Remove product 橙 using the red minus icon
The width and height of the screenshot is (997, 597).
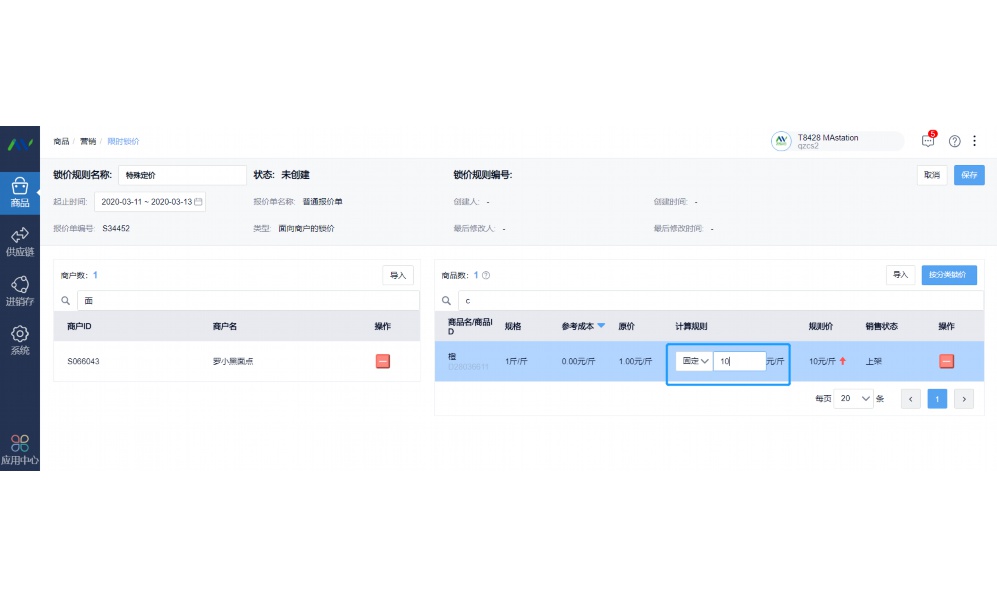coord(947,361)
